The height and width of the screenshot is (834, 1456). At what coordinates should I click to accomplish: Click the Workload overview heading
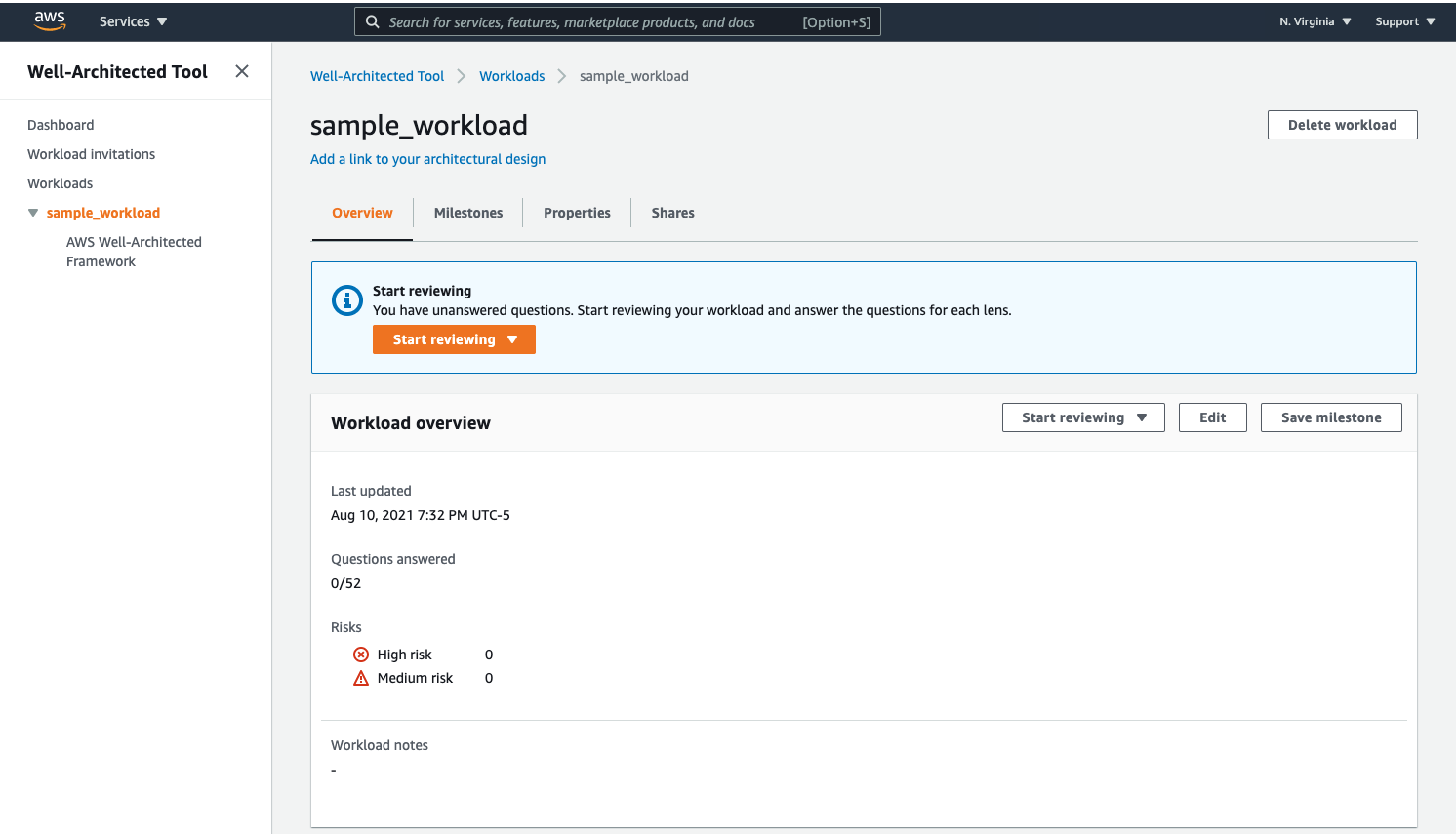point(411,423)
